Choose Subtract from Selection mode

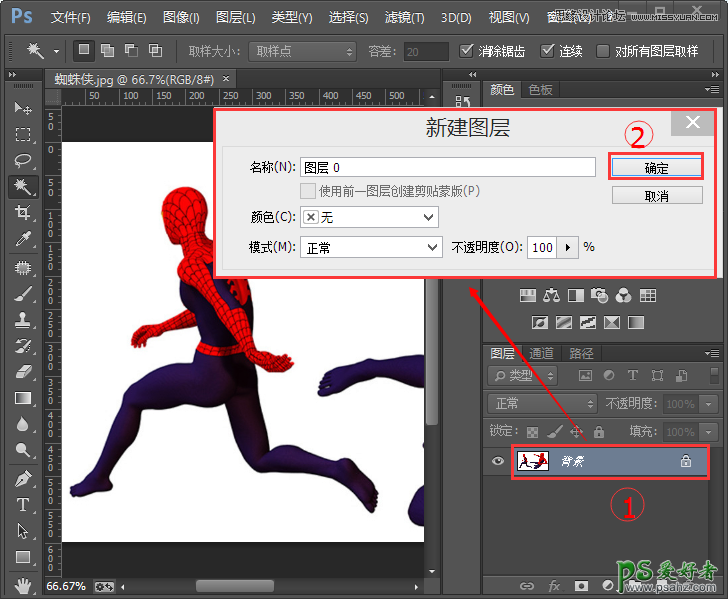[131, 50]
